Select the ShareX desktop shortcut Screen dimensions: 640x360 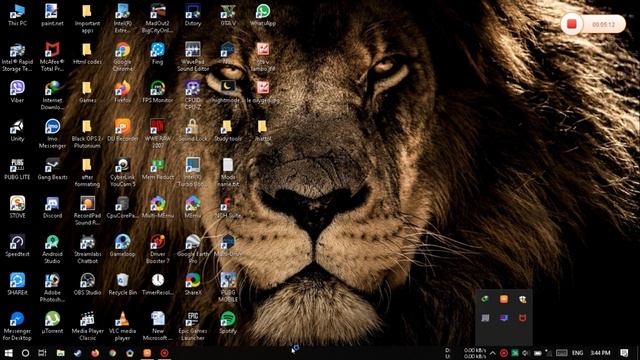(193, 284)
